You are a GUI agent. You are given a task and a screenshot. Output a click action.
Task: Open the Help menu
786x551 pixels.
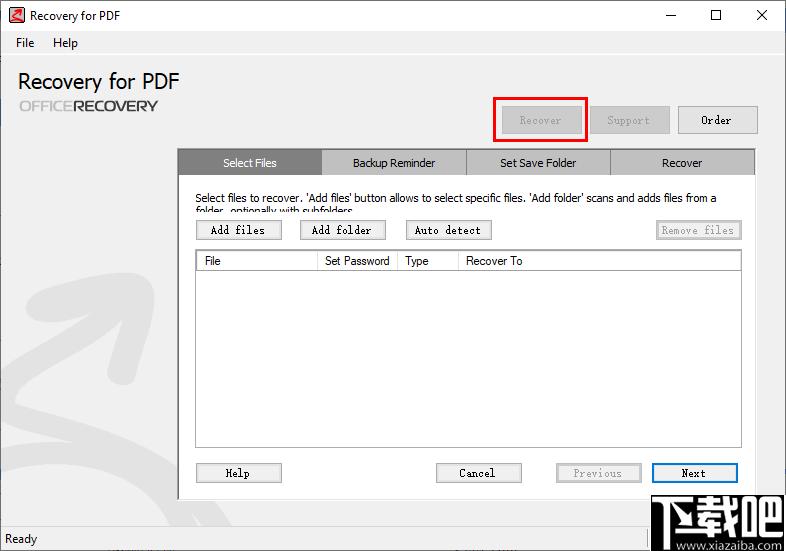point(65,43)
